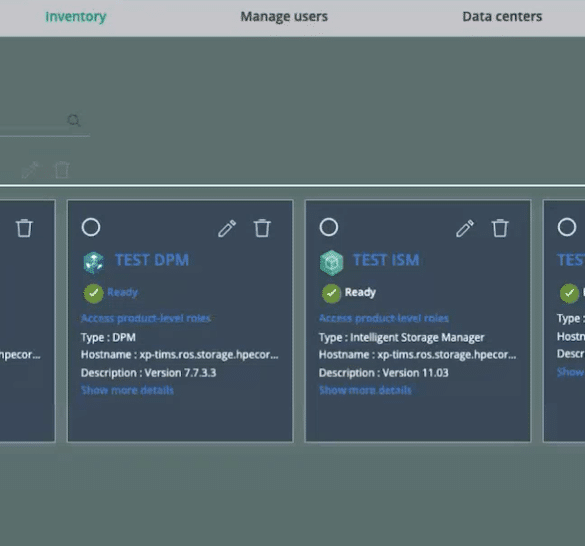Open Access product-level roles for TEST DPM

point(146,318)
